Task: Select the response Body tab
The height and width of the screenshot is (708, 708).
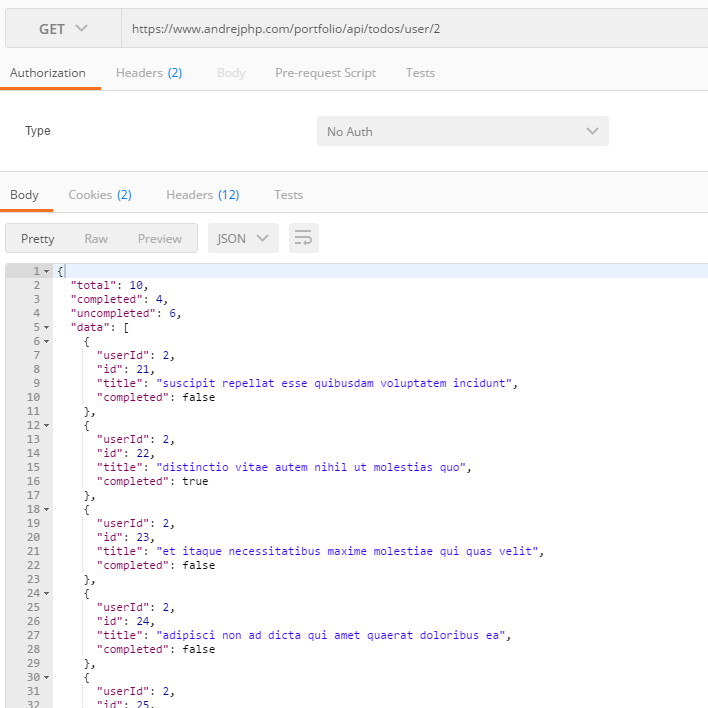Action: pyautogui.click(x=24, y=195)
